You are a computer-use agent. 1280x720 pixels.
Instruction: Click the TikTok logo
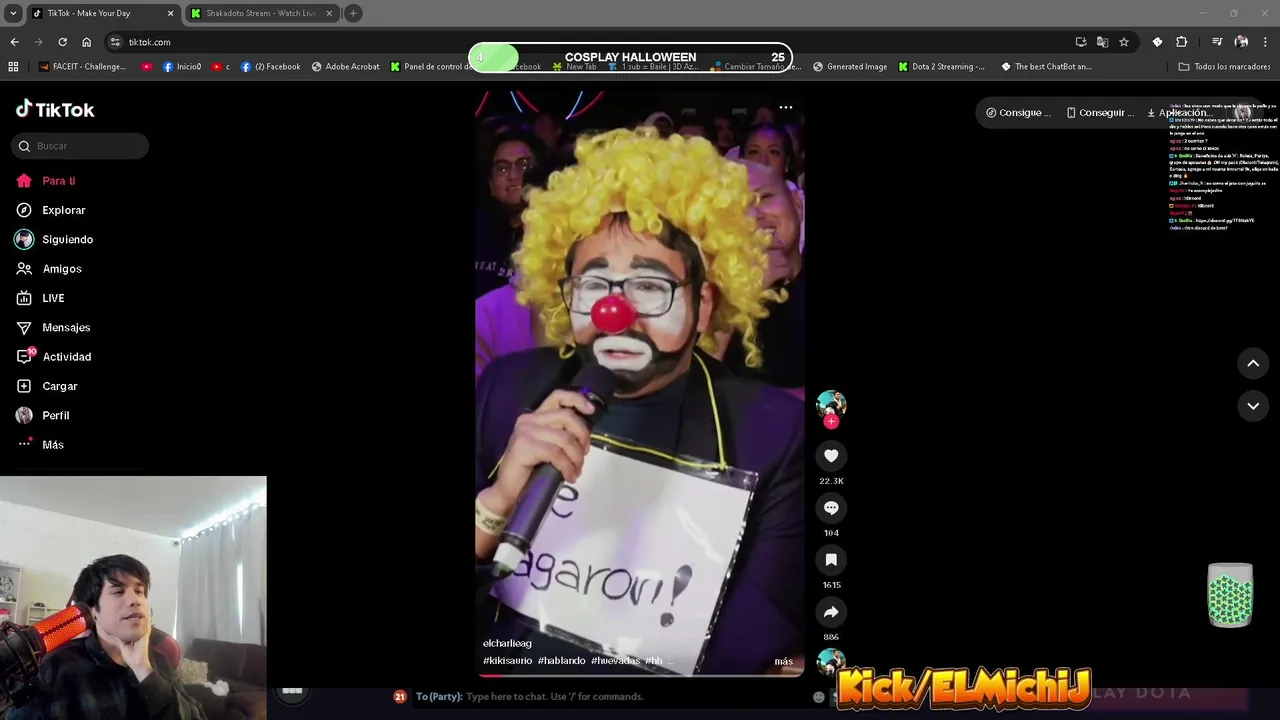point(55,109)
